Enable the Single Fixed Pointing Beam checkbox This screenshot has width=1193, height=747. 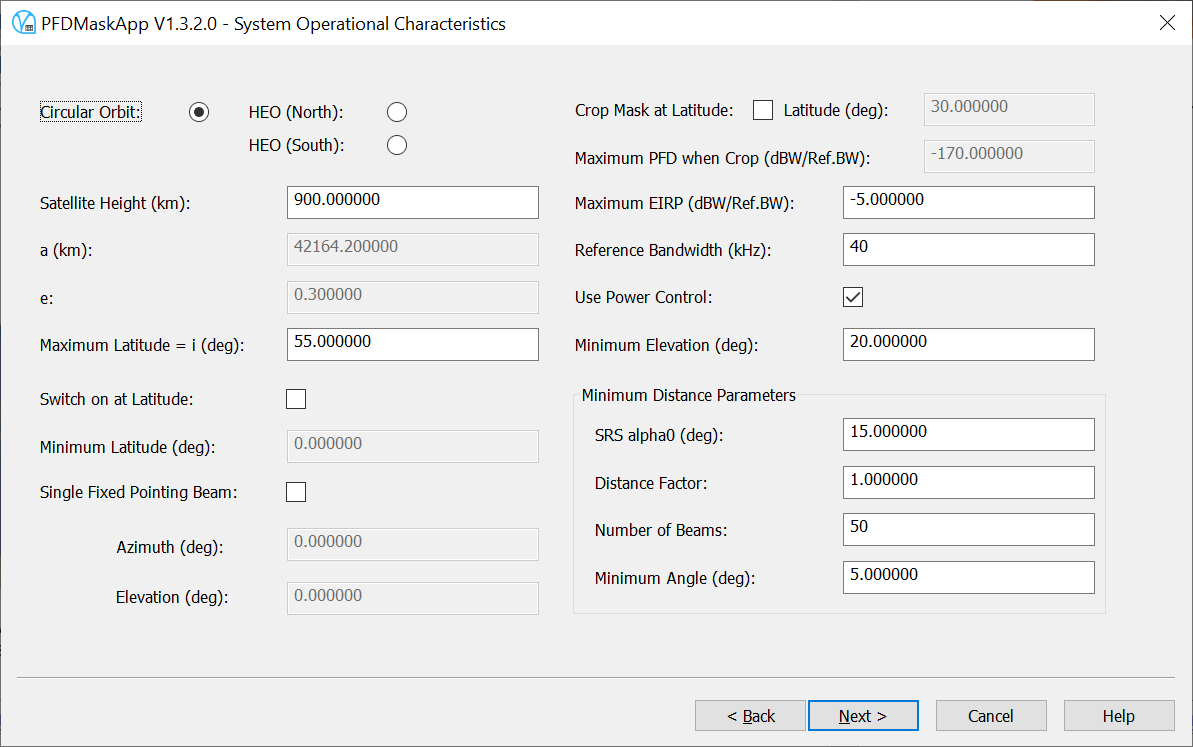[x=296, y=492]
